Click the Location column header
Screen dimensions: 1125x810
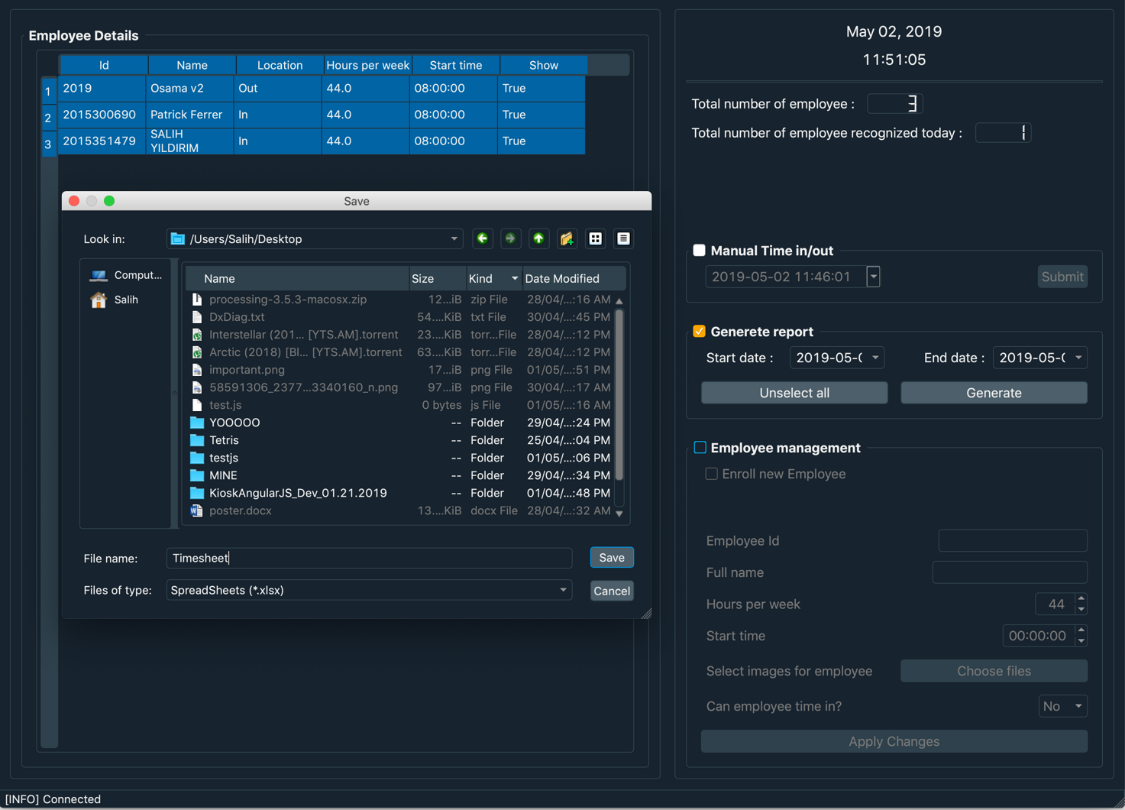[x=280, y=65]
